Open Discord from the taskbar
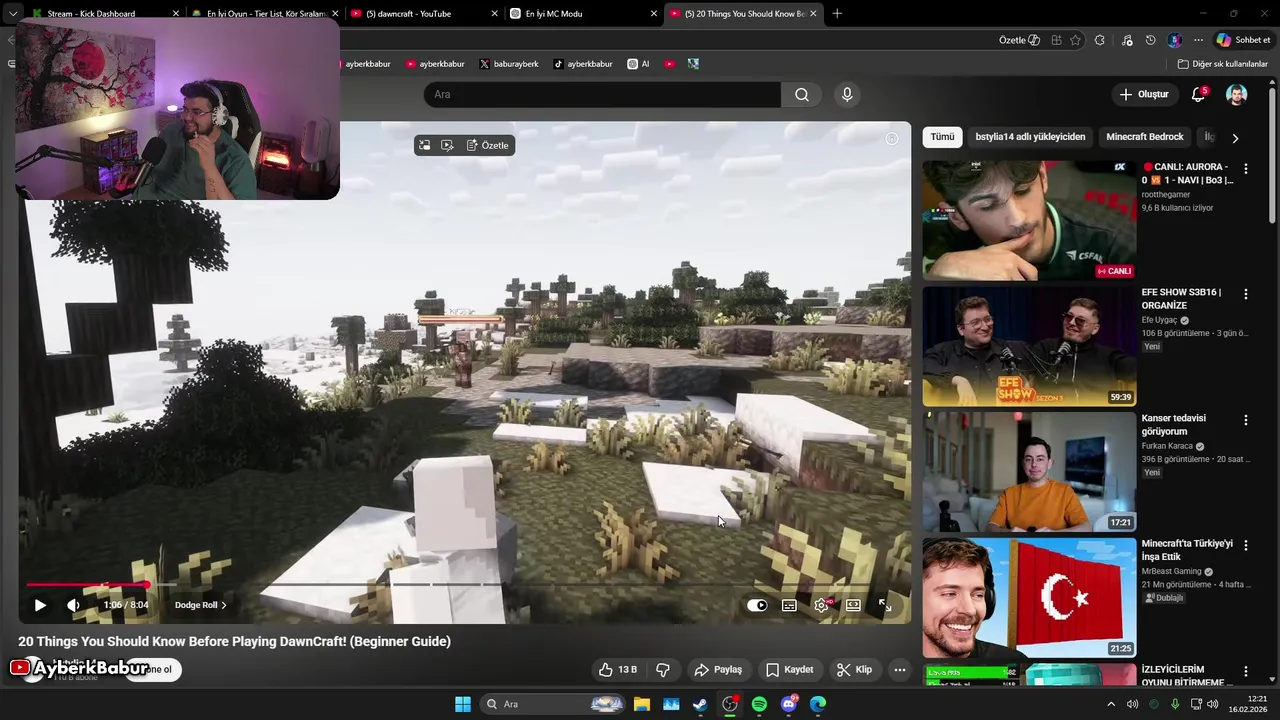1280x720 pixels. [789, 704]
